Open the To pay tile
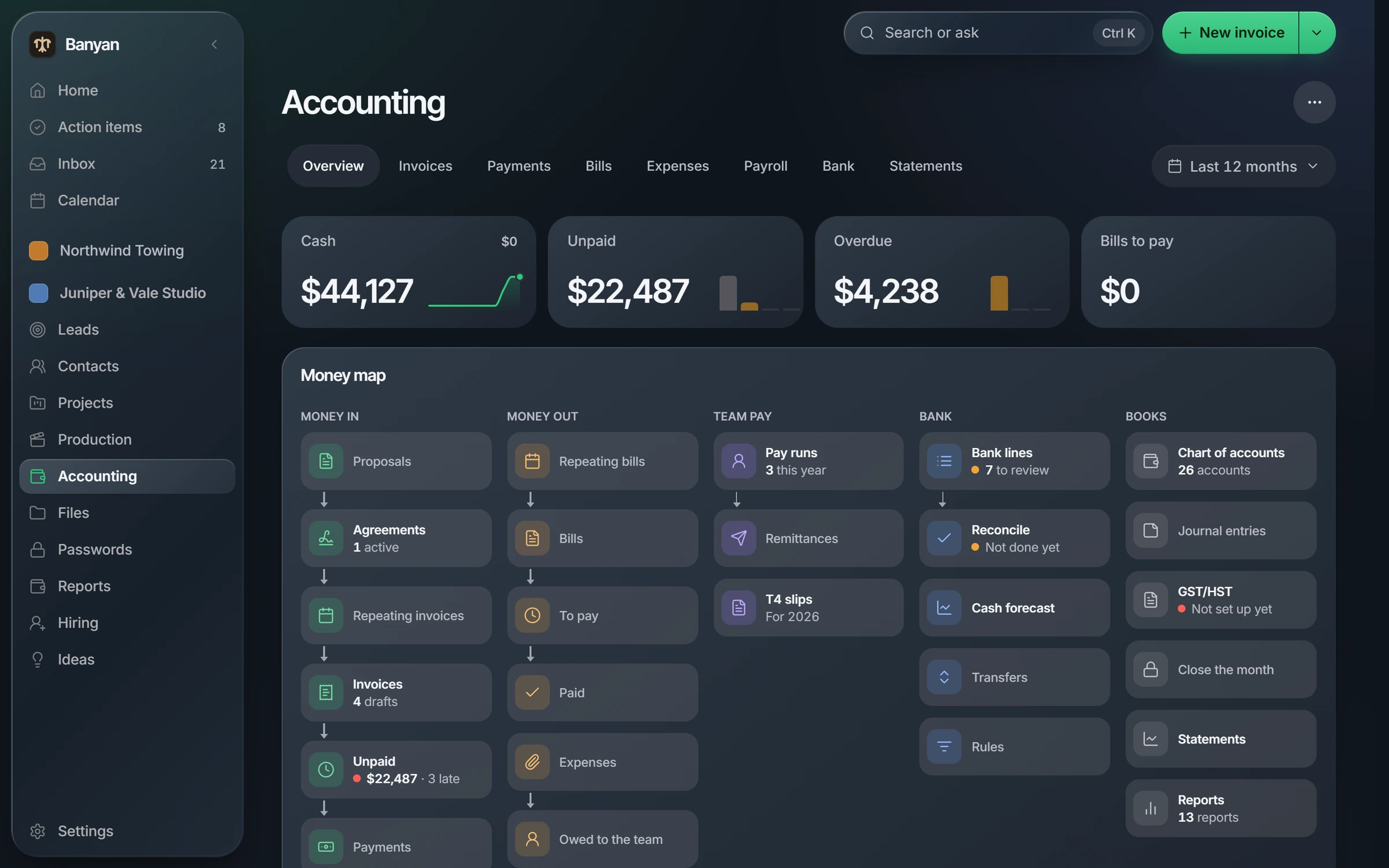 coord(602,615)
